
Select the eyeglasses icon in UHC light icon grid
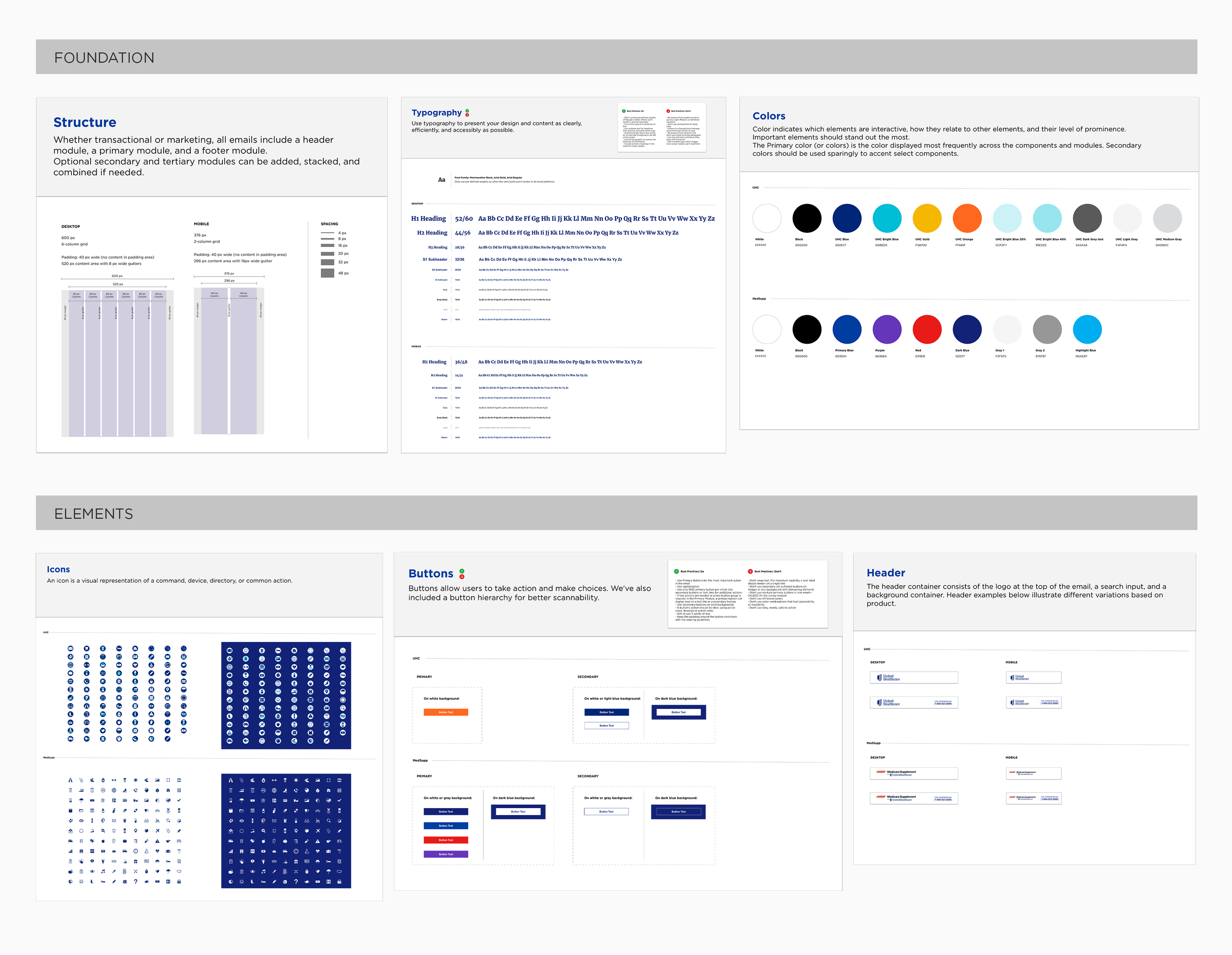coord(70,706)
